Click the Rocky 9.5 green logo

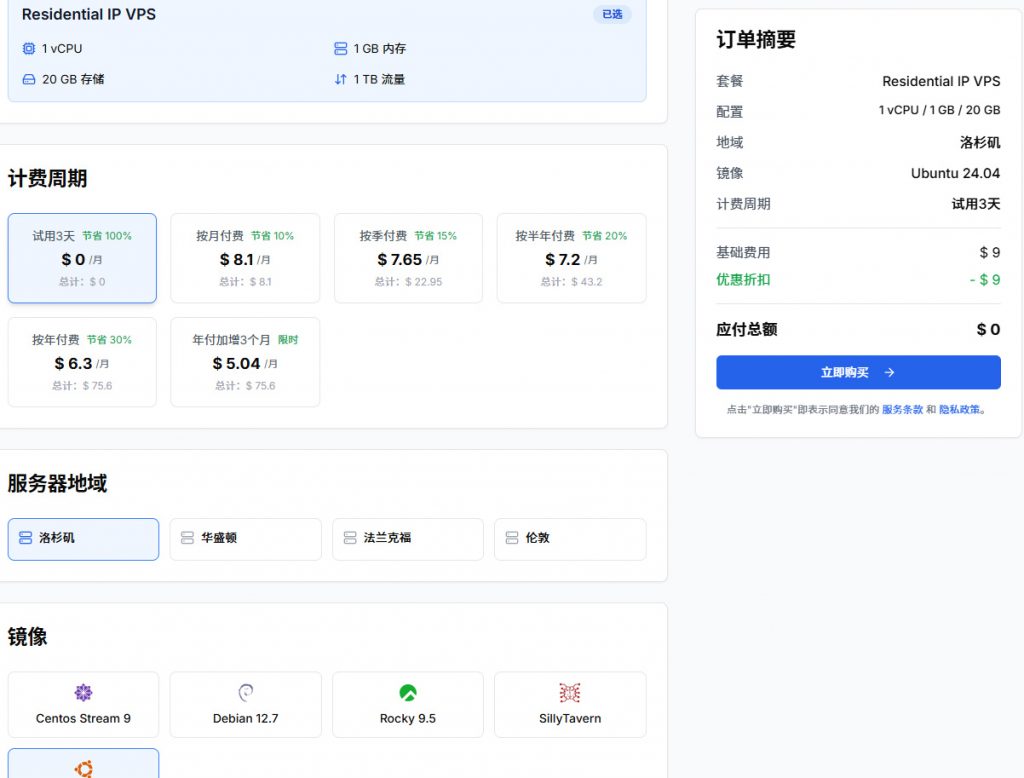[x=407, y=691]
